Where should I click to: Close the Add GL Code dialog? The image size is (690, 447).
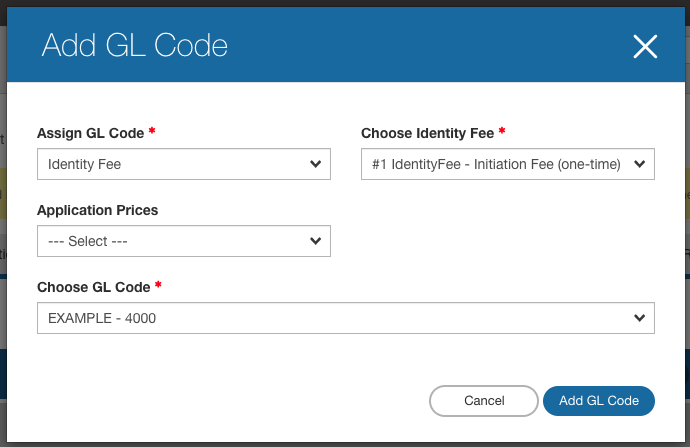coord(645,46)
